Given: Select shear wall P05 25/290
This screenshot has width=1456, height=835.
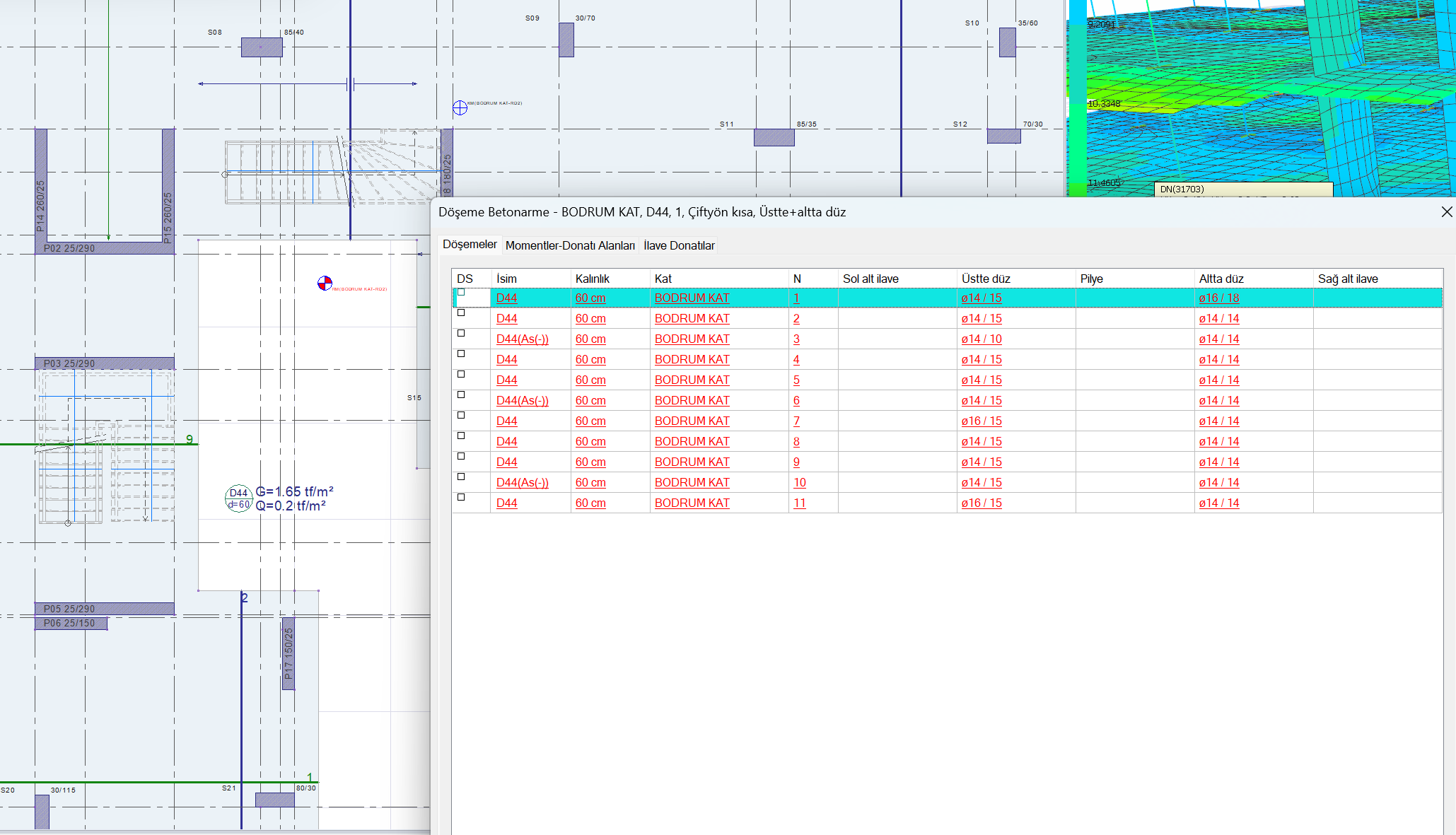Looking at the screenshot, I should (105, 609).
